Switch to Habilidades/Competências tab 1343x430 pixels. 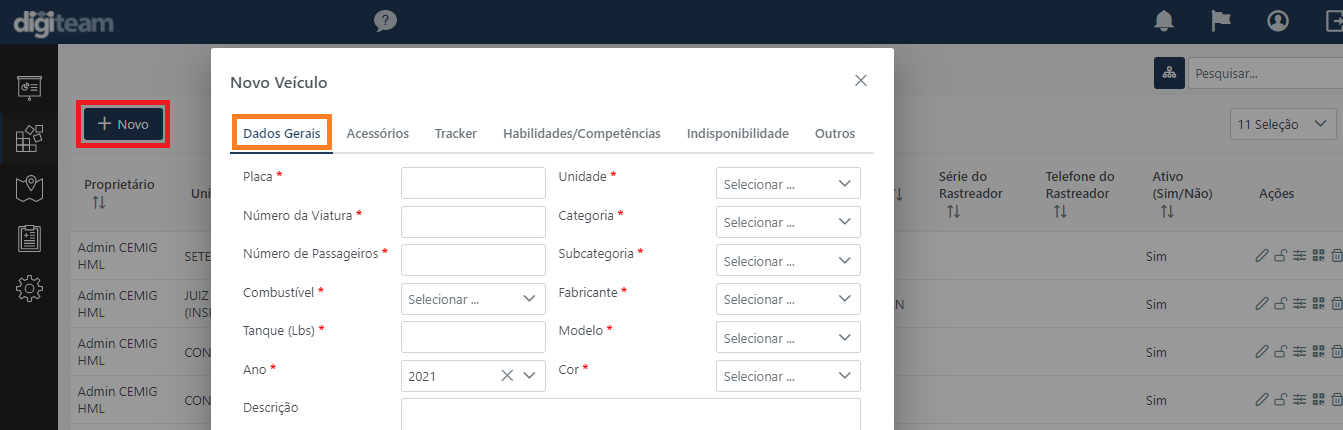(582, 133)
